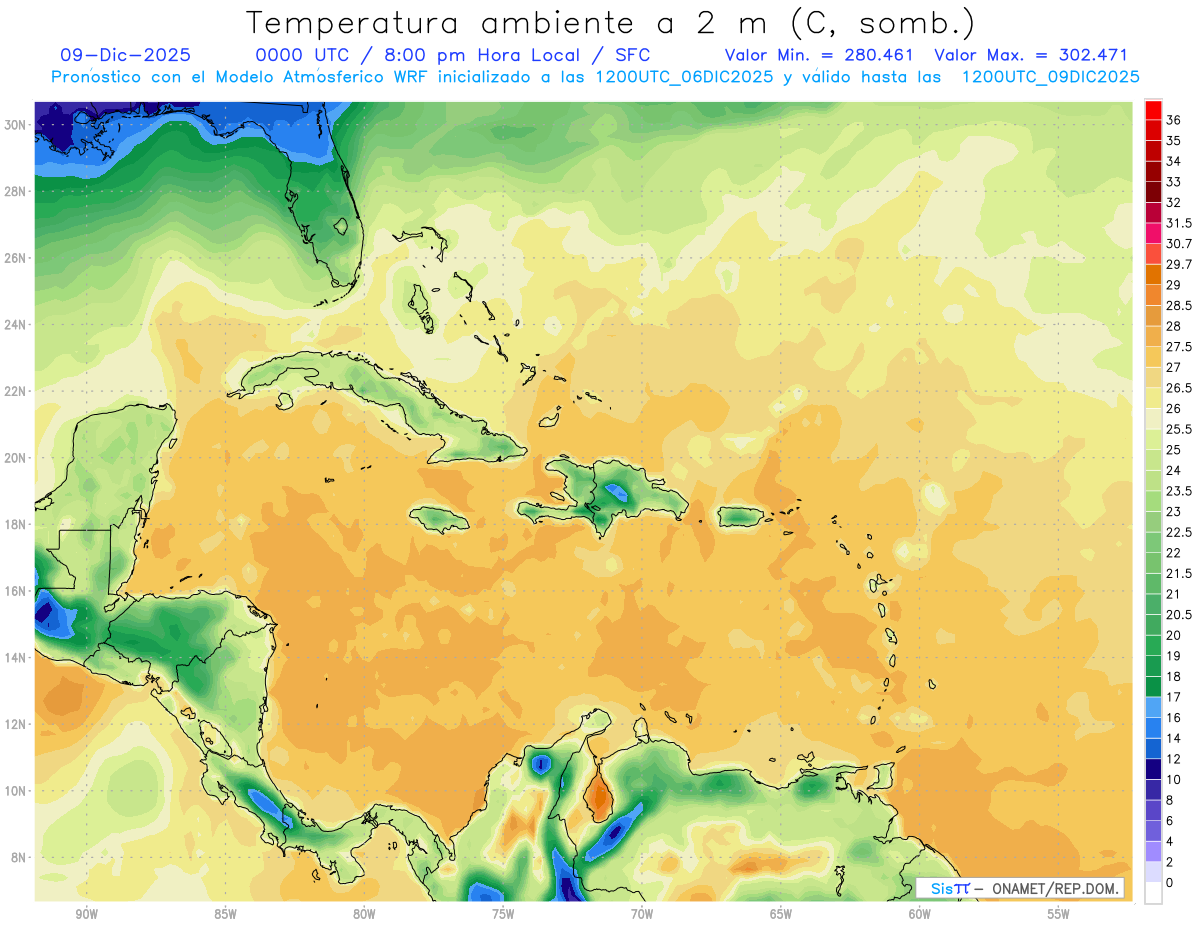1200x927 pixels.
Task: Click the '24N' latitude axis label
Action: 17,324
